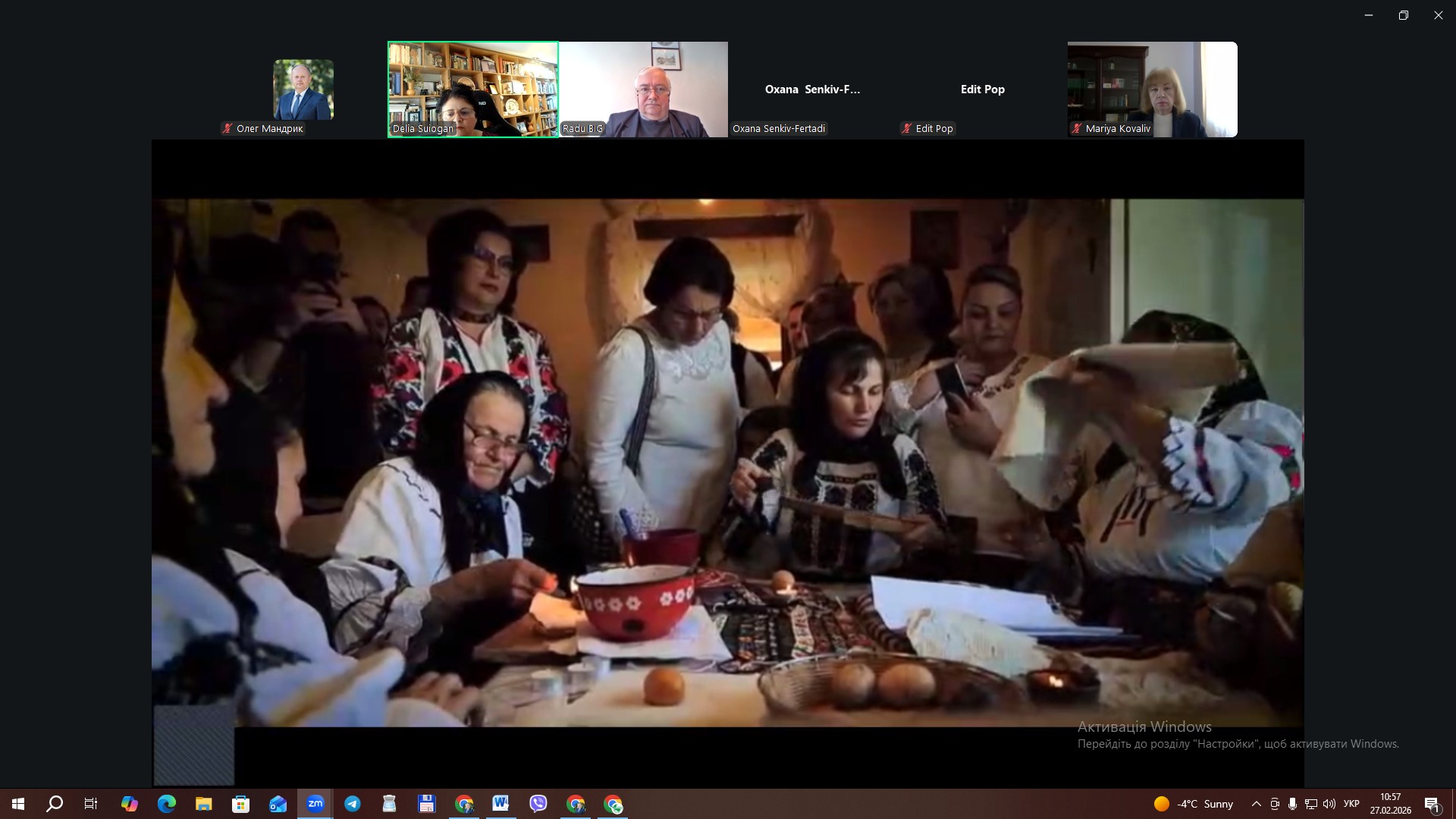Open Zoom app from the taskbar
This screenshot has width=1456, height=819.
pyautogui.click(x=315, y=804)
